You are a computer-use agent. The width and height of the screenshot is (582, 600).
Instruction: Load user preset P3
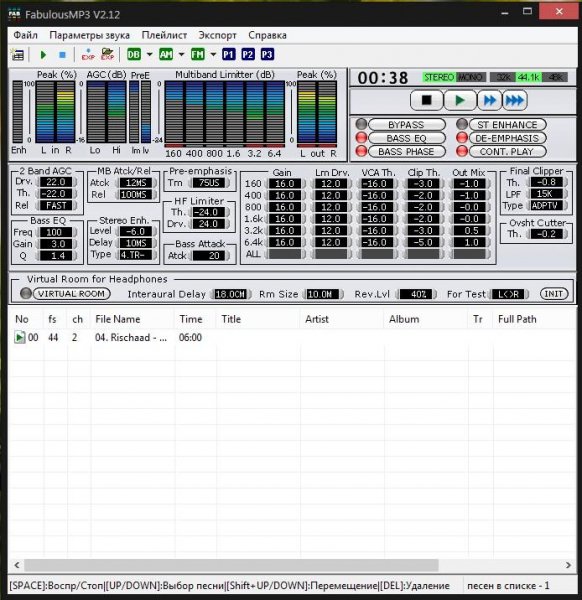tap(267, 54)
